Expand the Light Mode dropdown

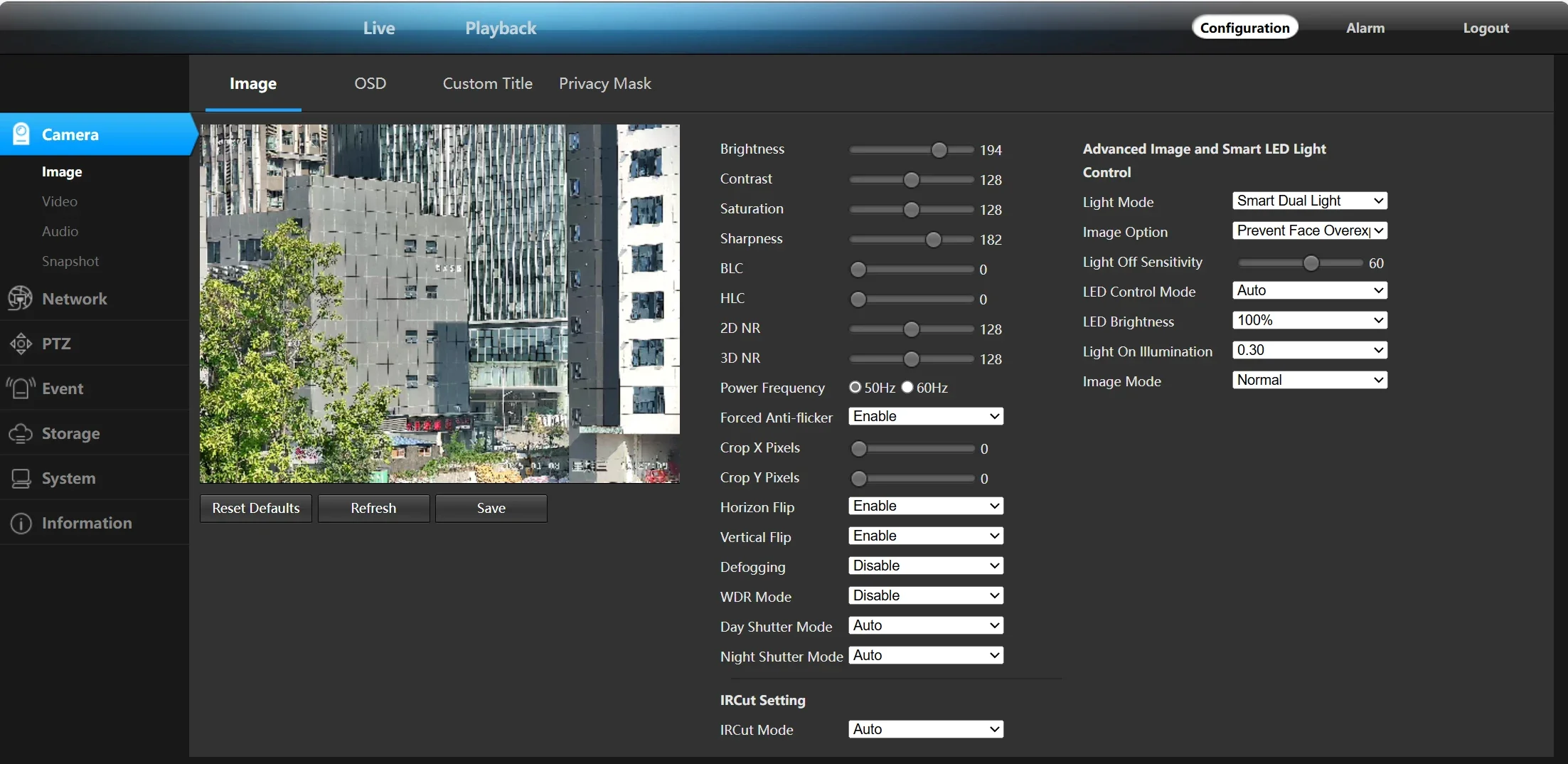[1309, 201]
